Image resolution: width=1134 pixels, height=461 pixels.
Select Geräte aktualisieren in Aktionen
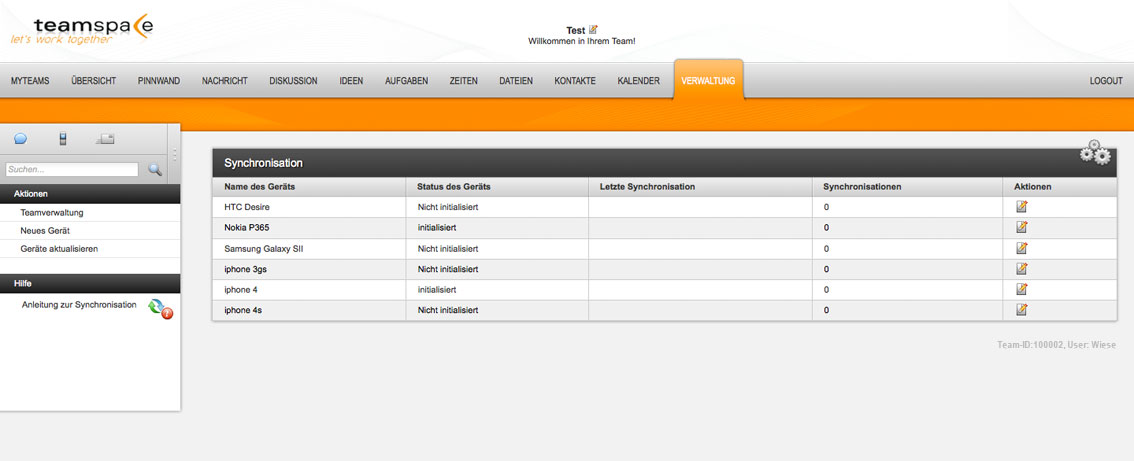pos(59,249)
